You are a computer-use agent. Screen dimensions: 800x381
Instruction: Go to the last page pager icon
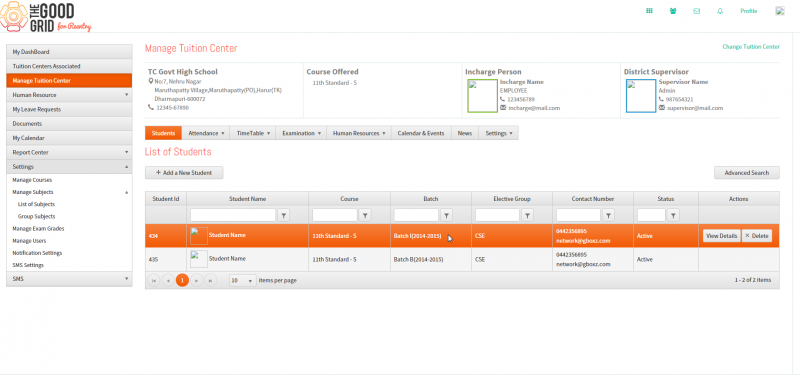tap(211, 281)
